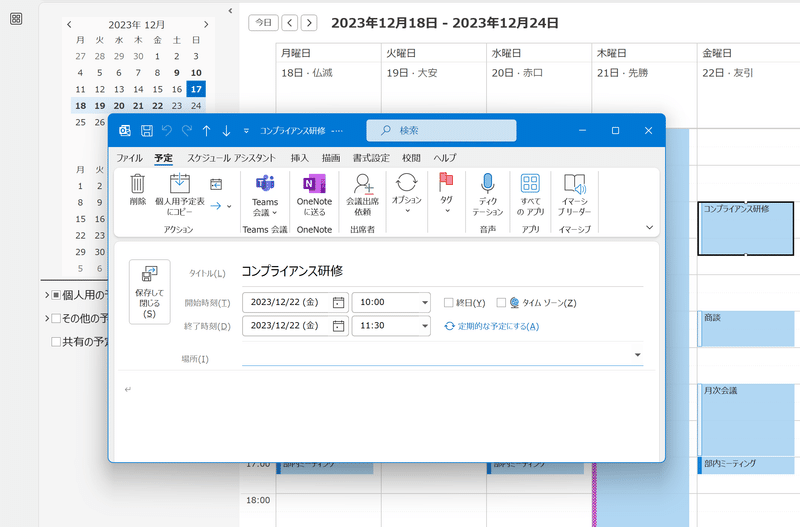Toggle 共有の予定表 checkbox

pos(57,342)
